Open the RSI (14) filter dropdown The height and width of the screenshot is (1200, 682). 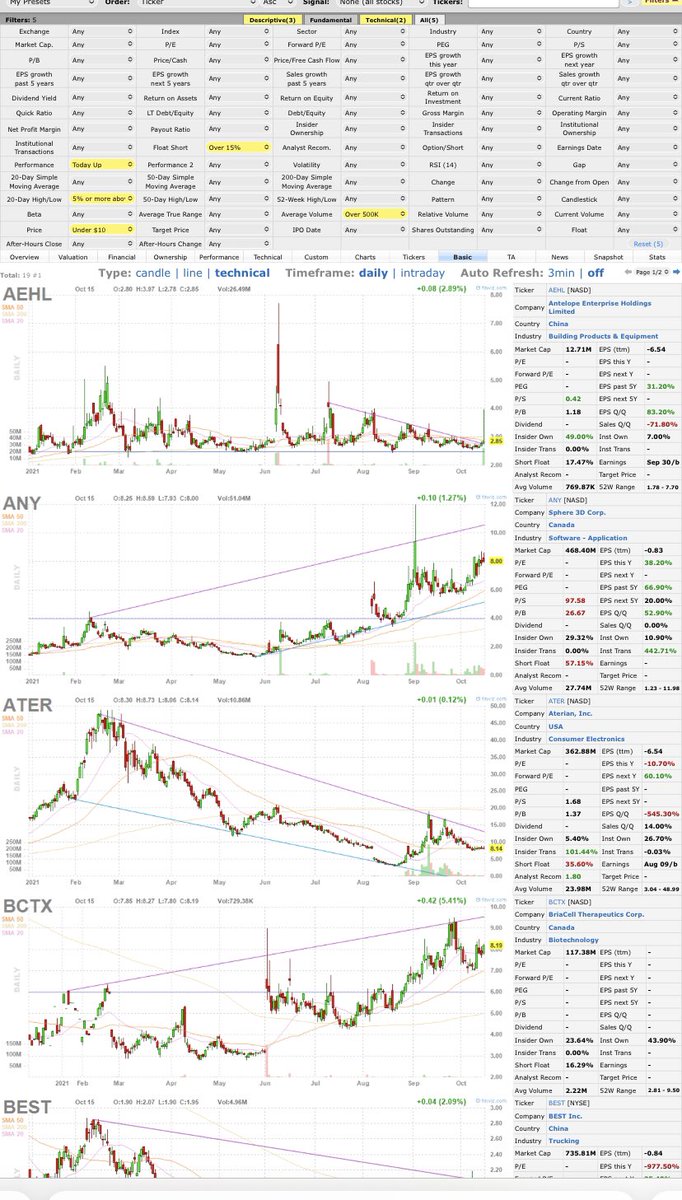pos(511,164)
